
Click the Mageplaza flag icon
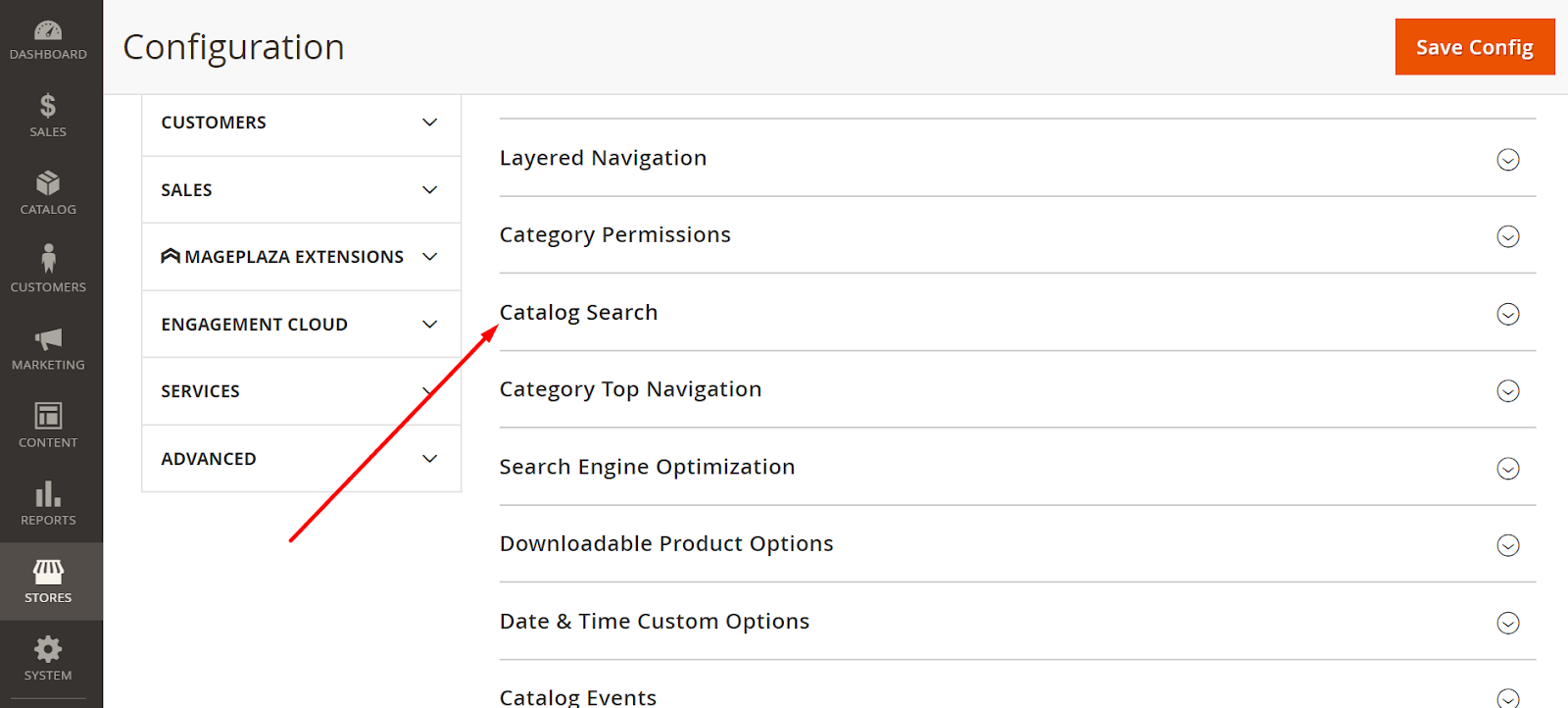click(171, 256)
